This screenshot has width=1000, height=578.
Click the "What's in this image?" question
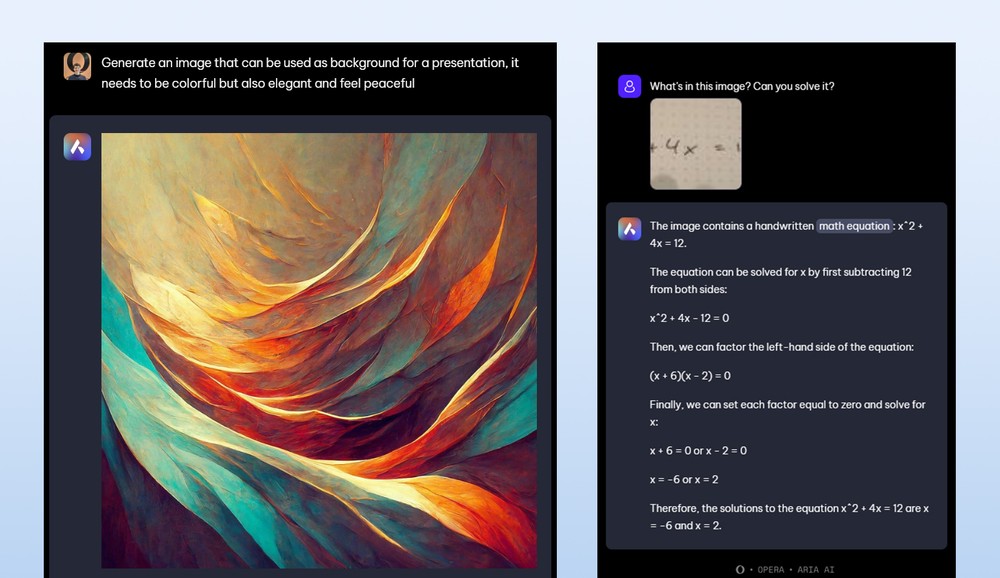[742, 86]
